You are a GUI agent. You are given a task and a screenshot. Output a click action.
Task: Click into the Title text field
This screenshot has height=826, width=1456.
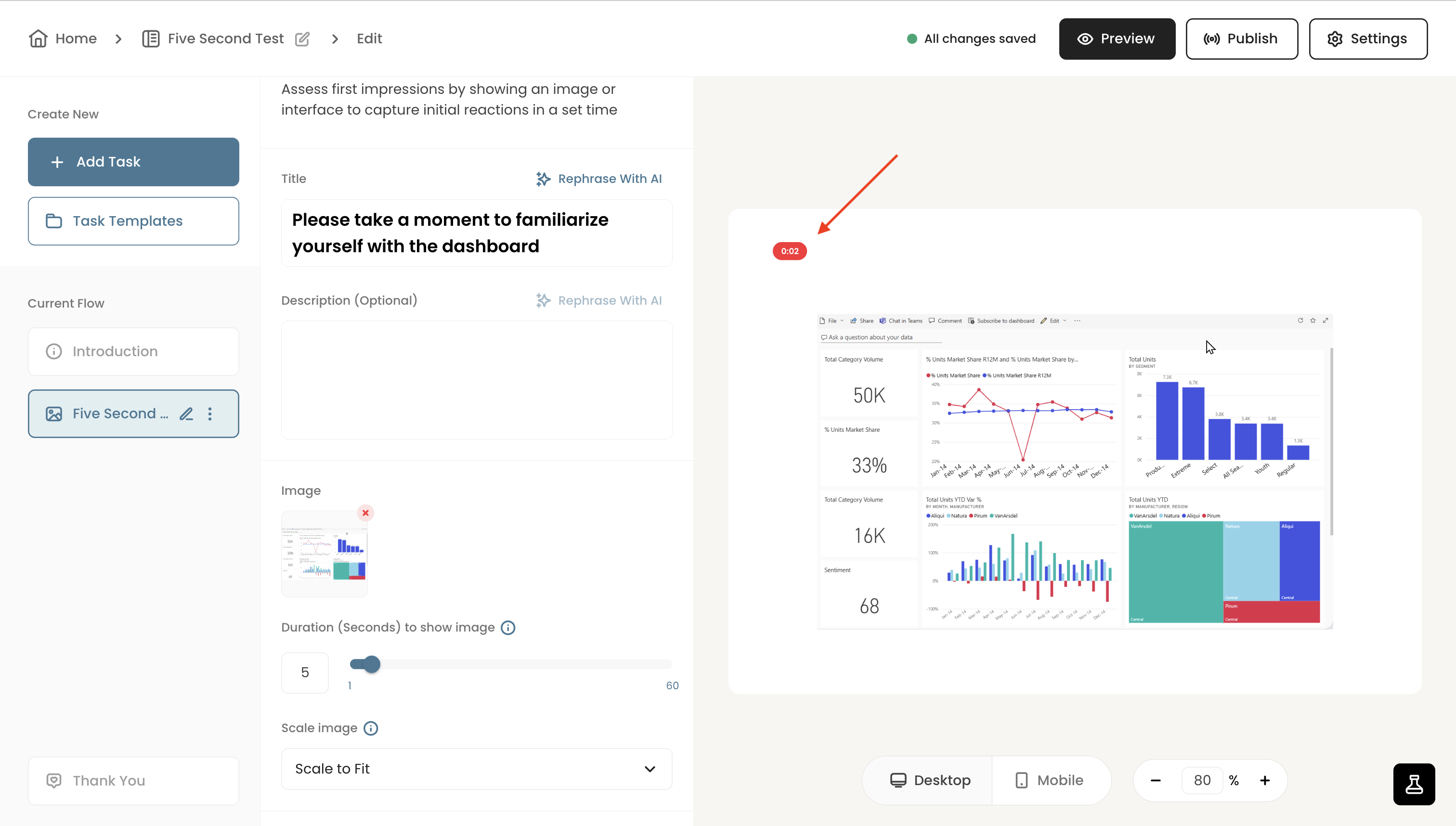(x=477, y=232)
